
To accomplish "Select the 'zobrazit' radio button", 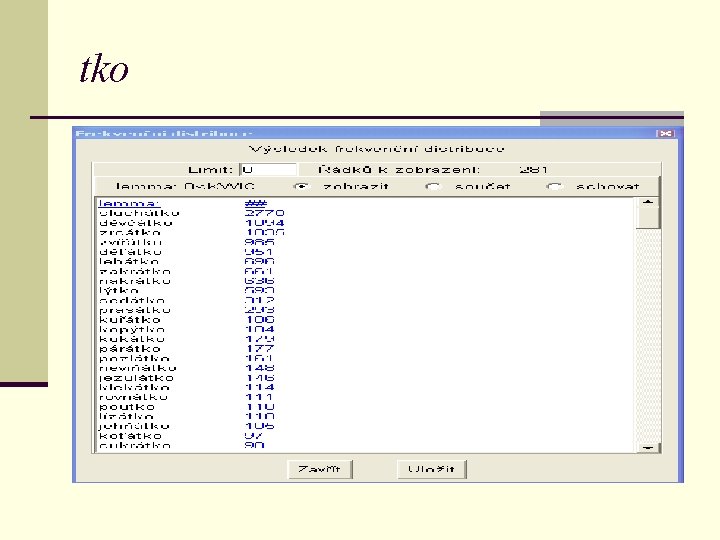I will (302, 186).
